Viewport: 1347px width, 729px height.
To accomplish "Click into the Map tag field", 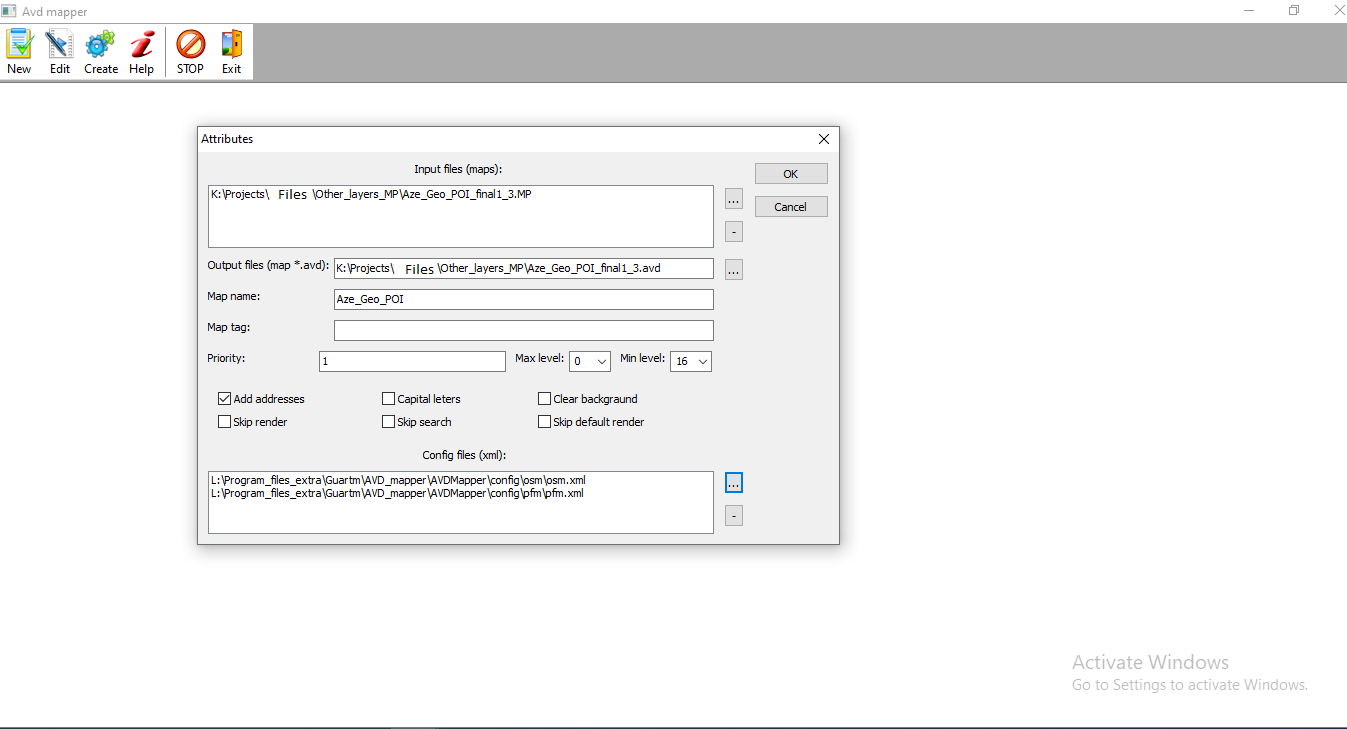I will [523, 330].
